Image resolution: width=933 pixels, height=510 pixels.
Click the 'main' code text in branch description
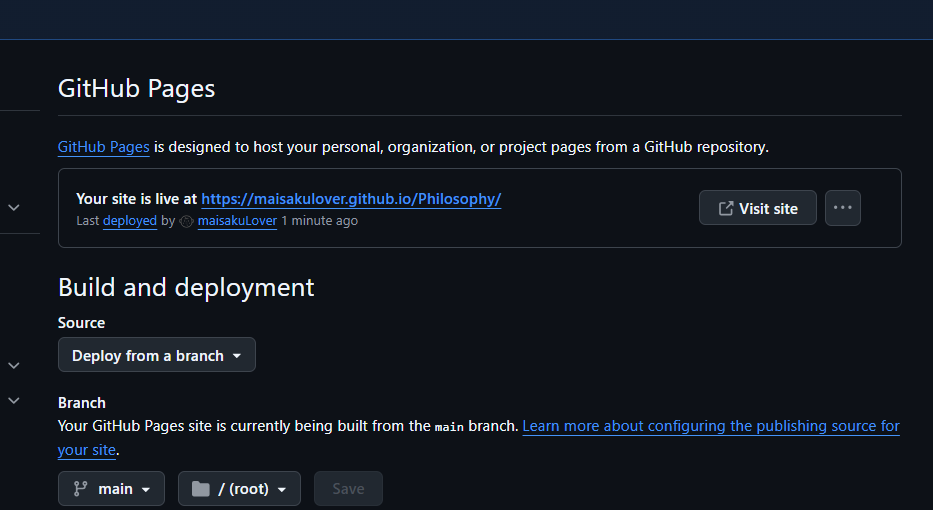point(449,427)
